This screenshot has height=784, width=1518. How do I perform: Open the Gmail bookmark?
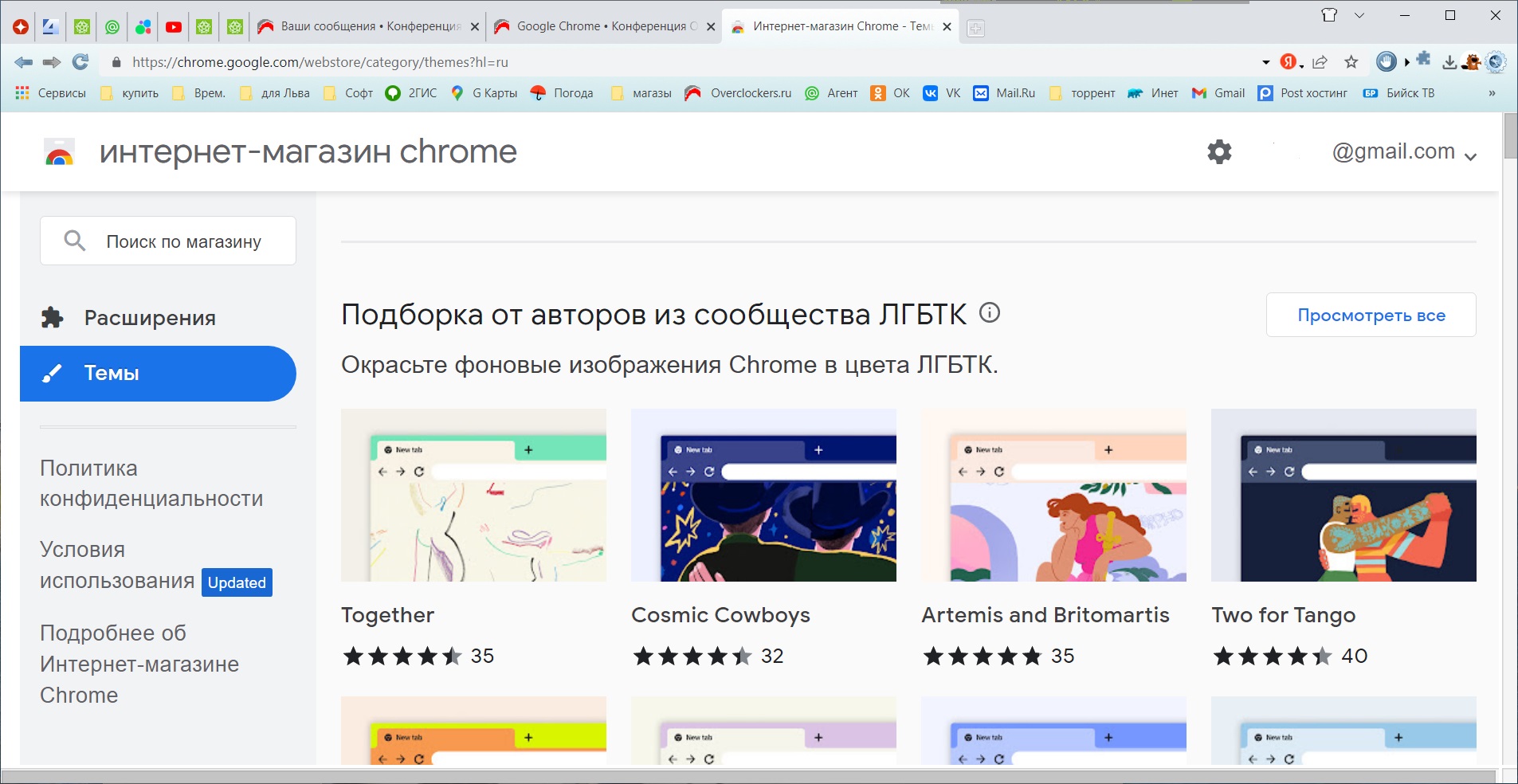pos(1218,93)
